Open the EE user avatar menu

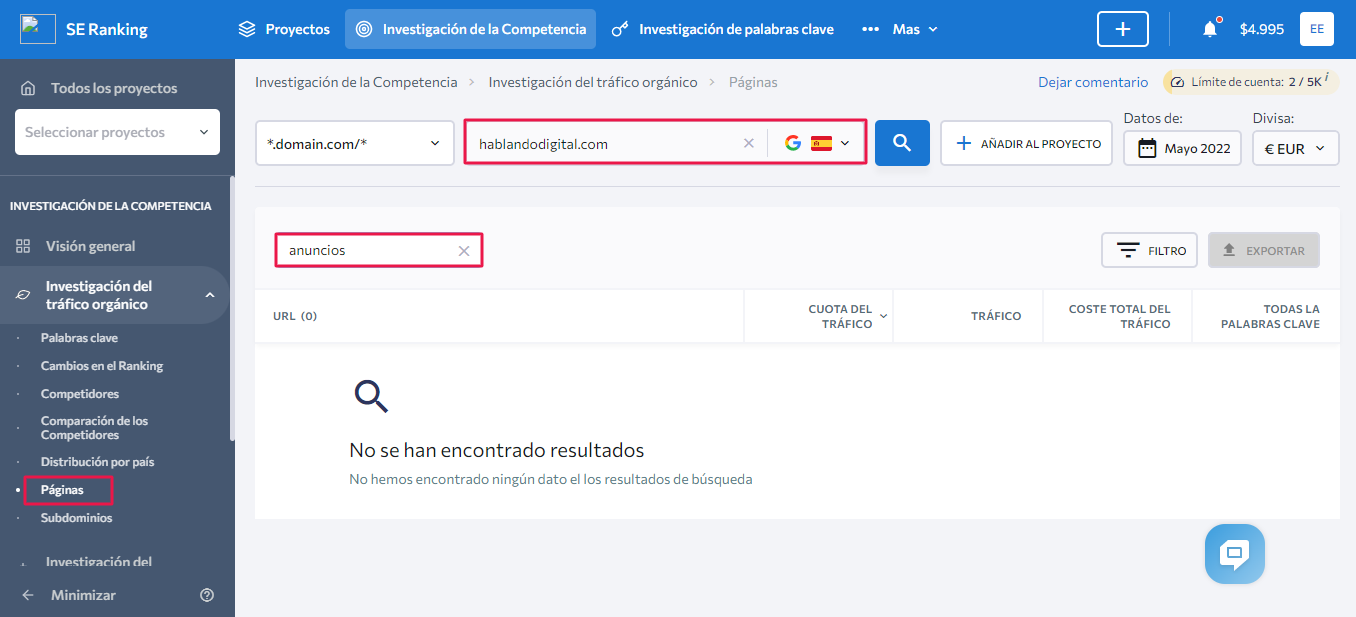click(x=1317, y=29)
